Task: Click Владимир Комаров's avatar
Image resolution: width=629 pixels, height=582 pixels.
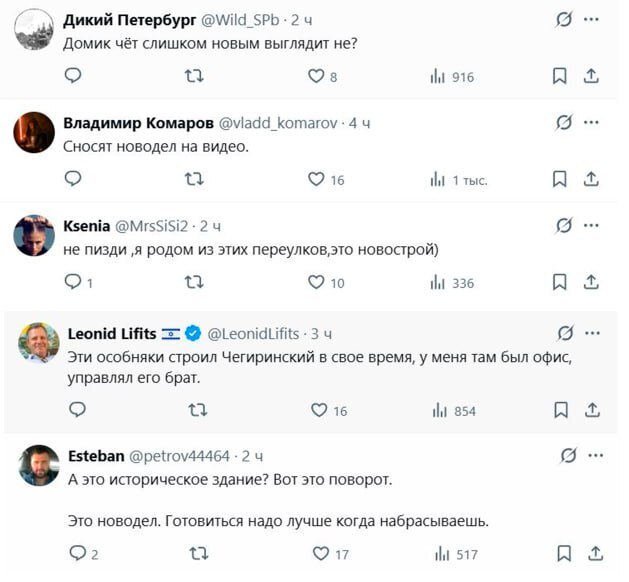Action: coord(34,133)
